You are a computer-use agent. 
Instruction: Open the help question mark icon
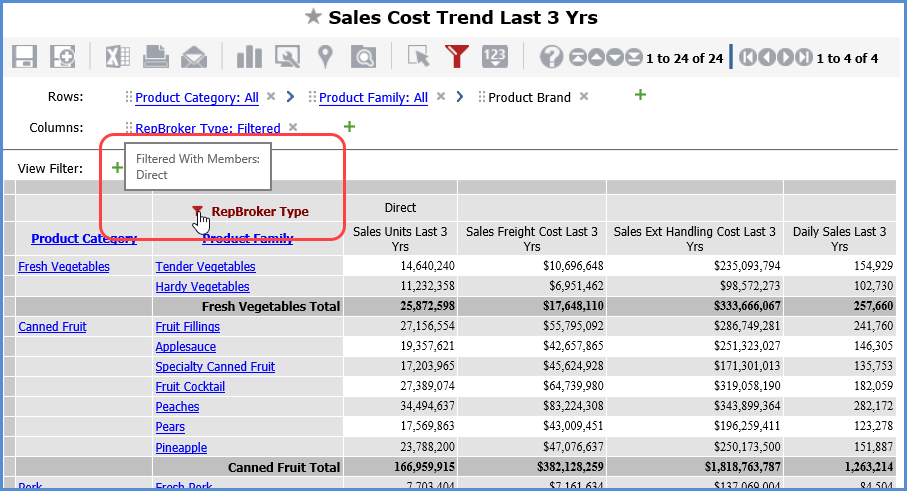[x=551, y=57]
